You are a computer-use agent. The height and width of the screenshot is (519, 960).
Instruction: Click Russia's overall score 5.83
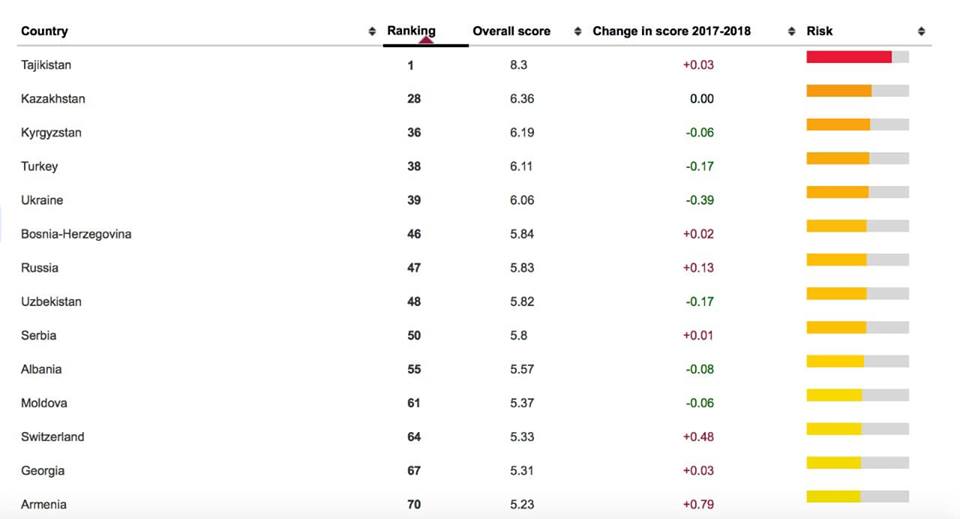(522, 268)
